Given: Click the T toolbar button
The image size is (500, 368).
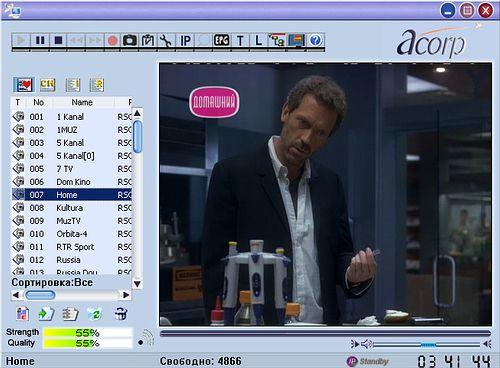Looking at the screenshot, I should (x=240, y=41).
